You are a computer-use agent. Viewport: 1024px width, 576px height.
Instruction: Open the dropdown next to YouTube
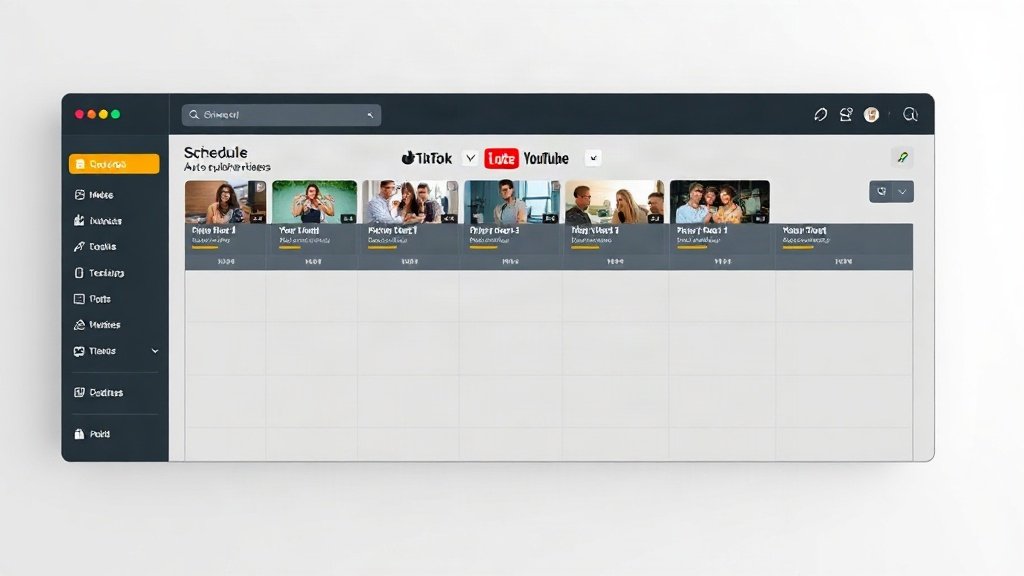(x=593, y=158)
